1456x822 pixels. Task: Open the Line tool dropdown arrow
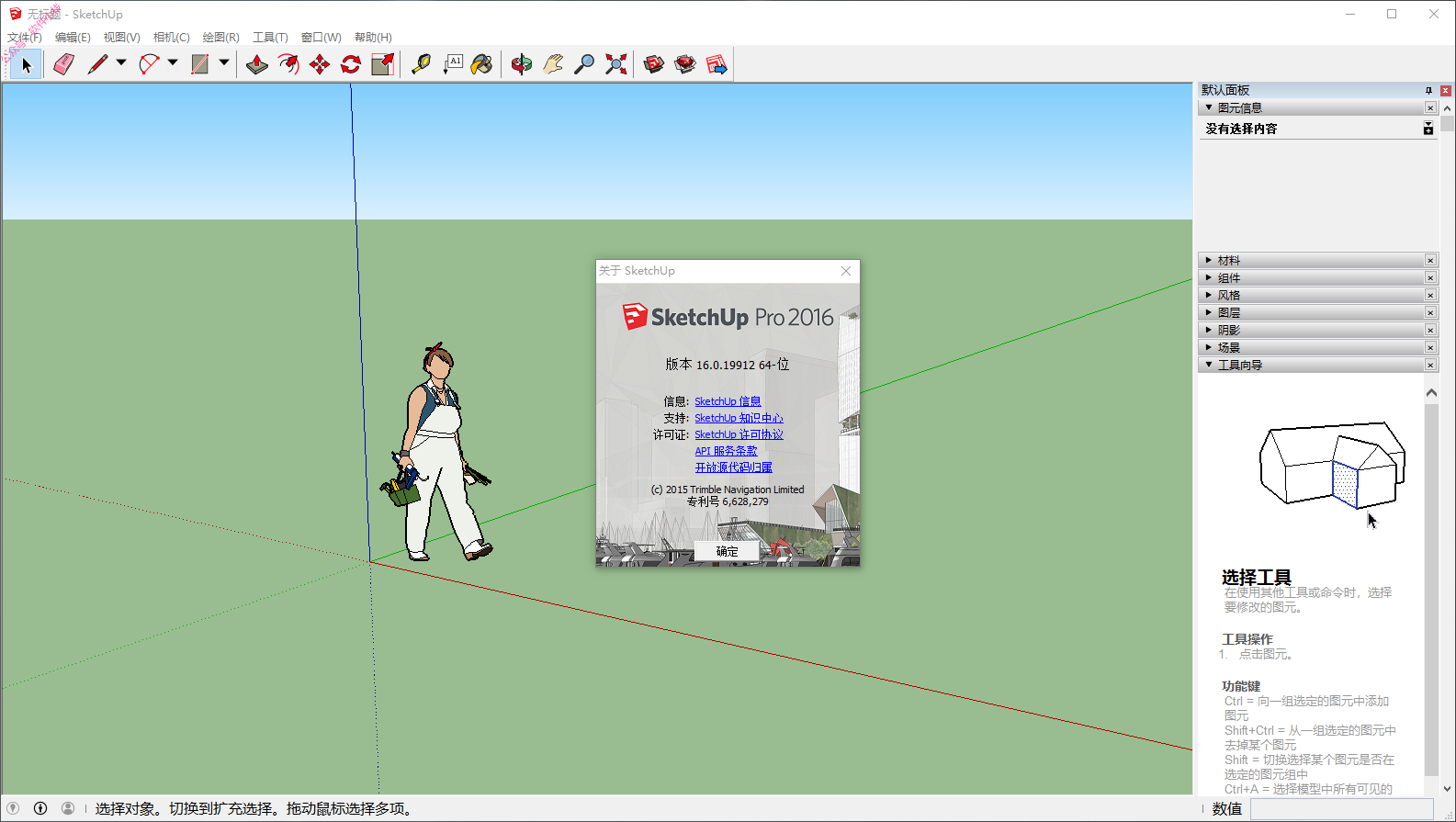[120, 63]
